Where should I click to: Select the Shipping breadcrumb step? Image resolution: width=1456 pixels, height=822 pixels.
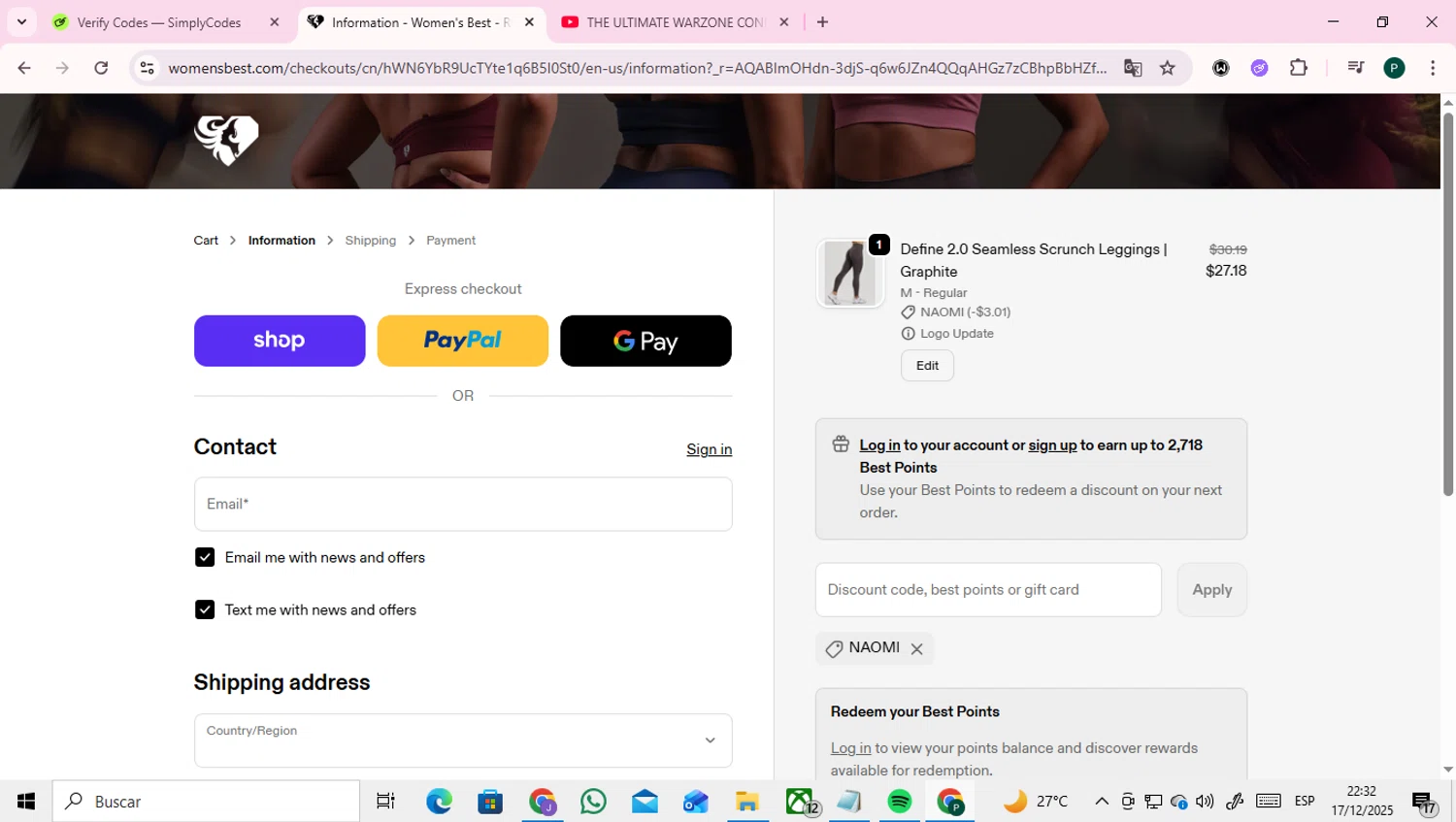coord(371,241)
